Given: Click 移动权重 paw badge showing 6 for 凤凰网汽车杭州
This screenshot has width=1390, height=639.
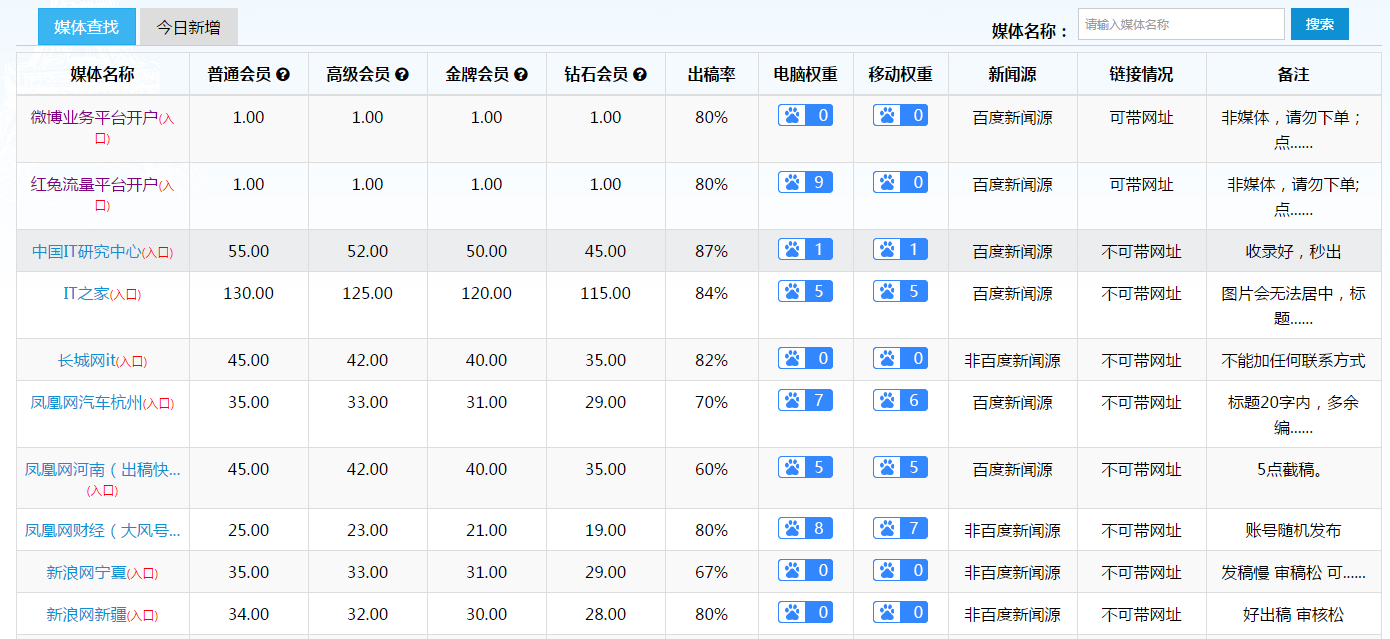Looking at the screenshot, I should tap(900, 401).
